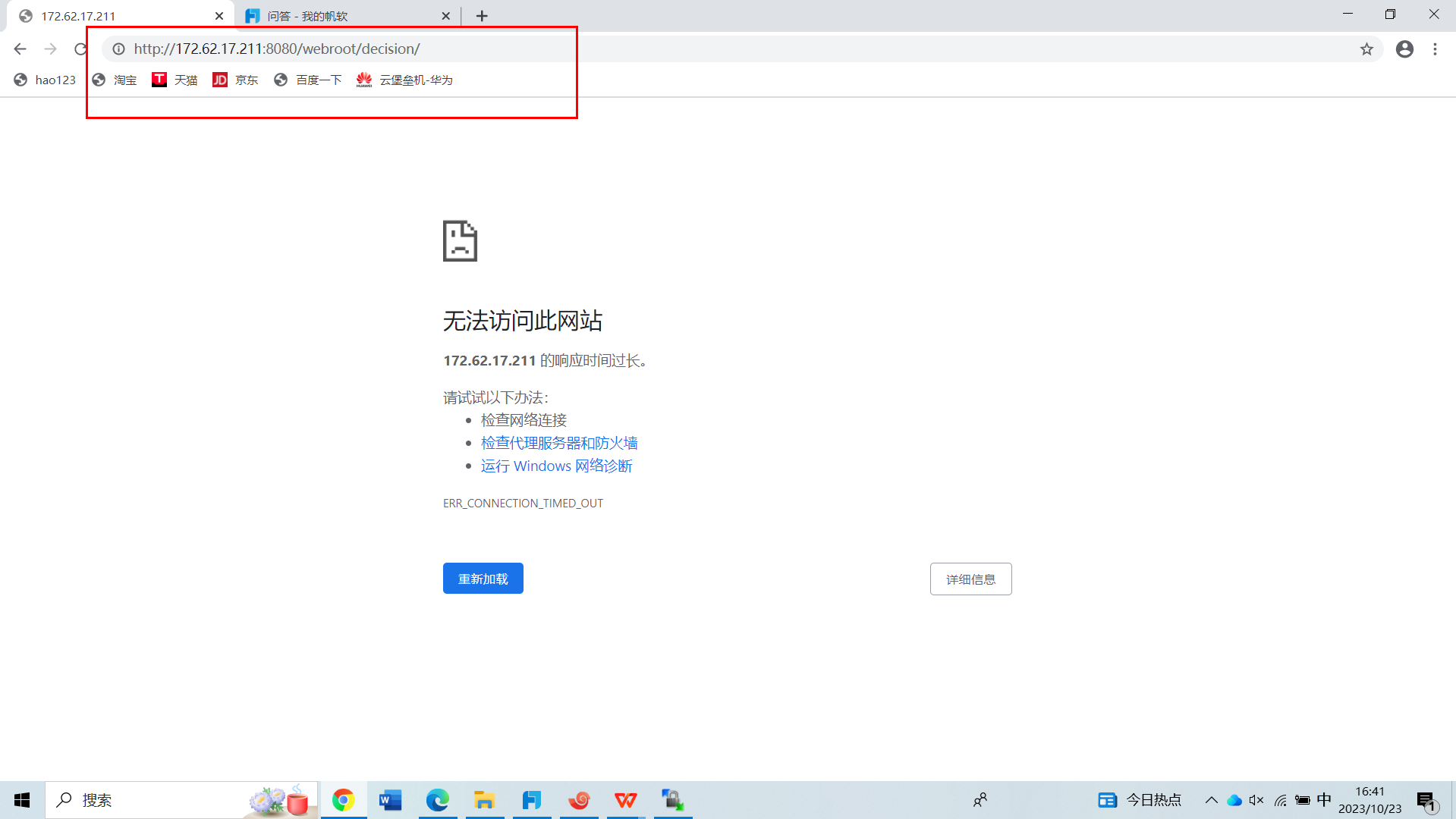The height and width of the screenshot is (819, 1456).
Task: Close the 问答 - 我的帆软 tab
Action: [445, 16]
